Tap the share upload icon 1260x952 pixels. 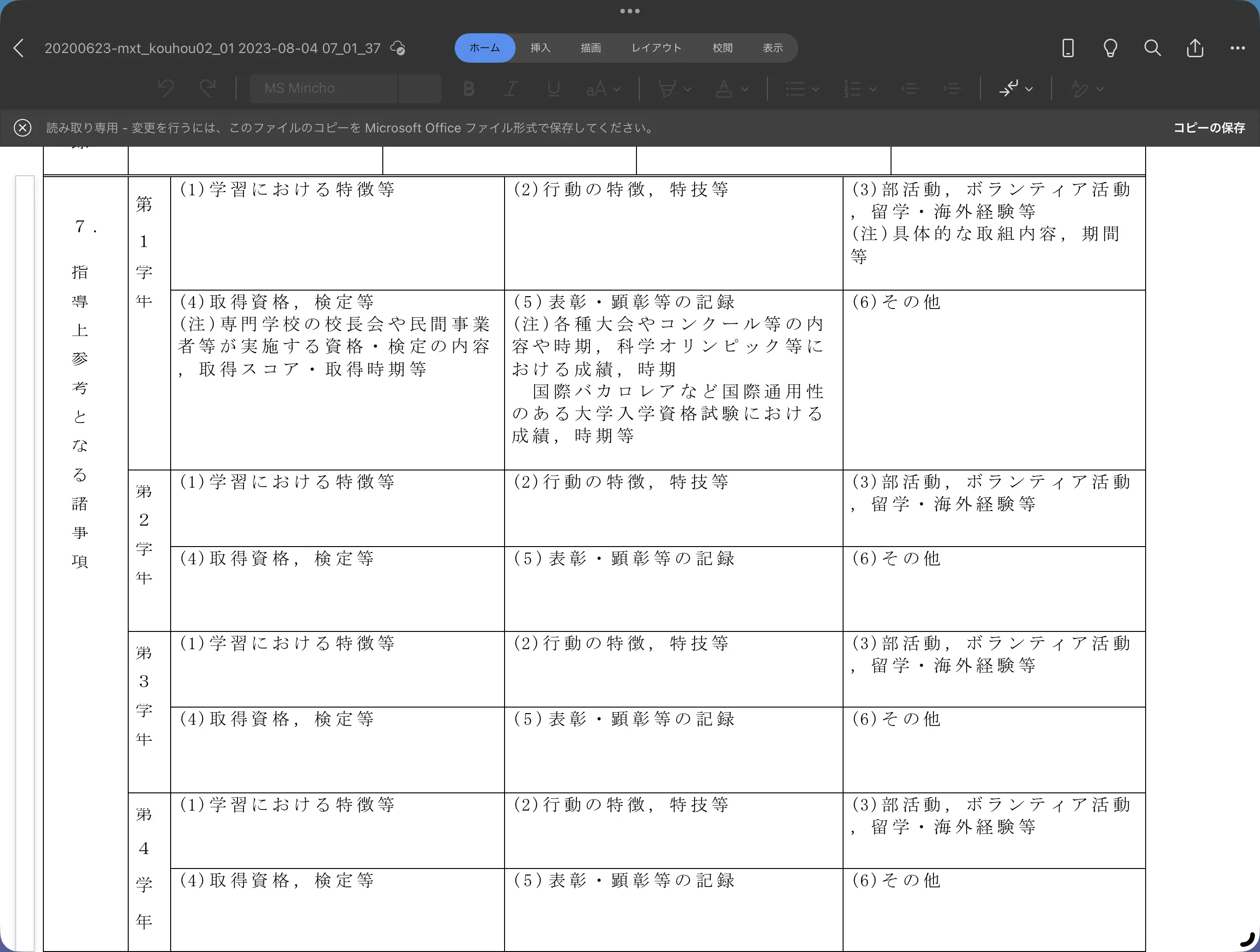coord(1195,48)
